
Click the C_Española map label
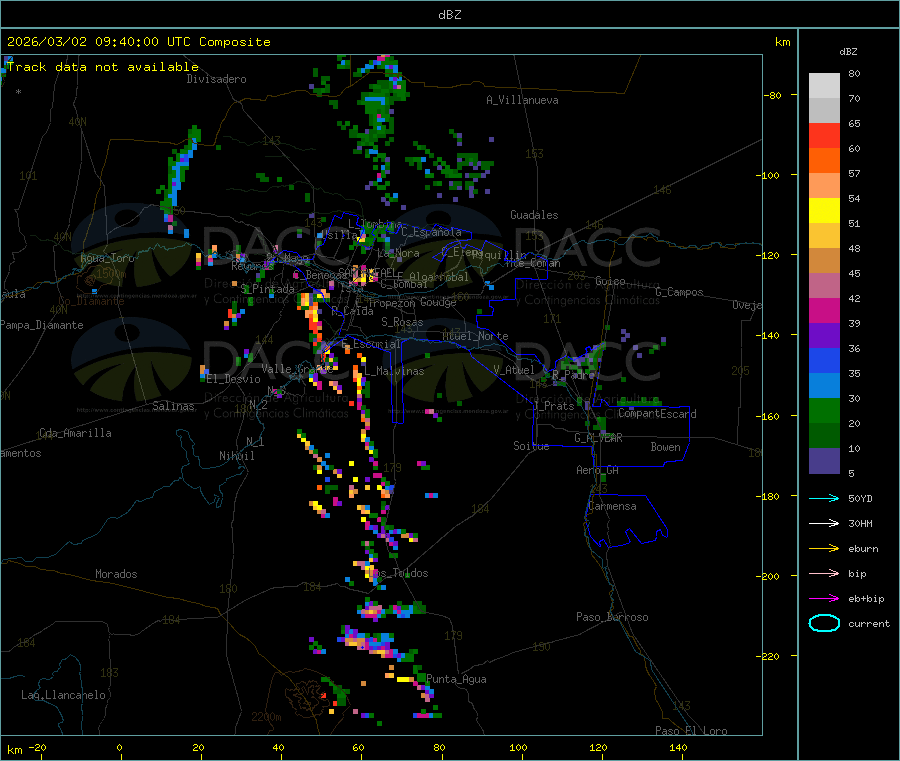click(x=431, y=232)
